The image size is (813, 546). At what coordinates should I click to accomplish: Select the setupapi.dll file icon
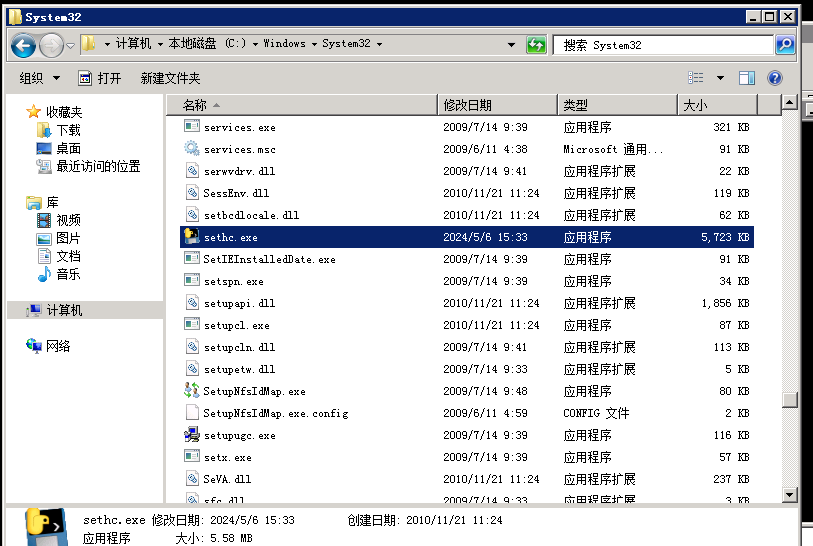pos(192,302)
